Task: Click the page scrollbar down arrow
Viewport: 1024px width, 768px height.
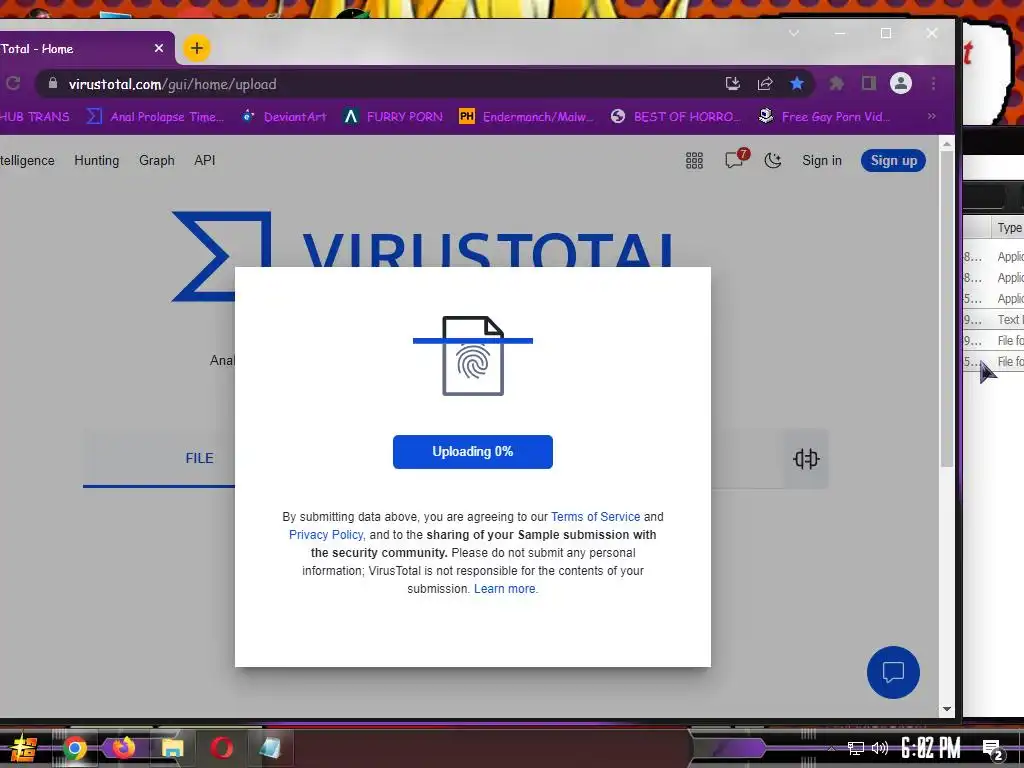Action: [947, 709]
